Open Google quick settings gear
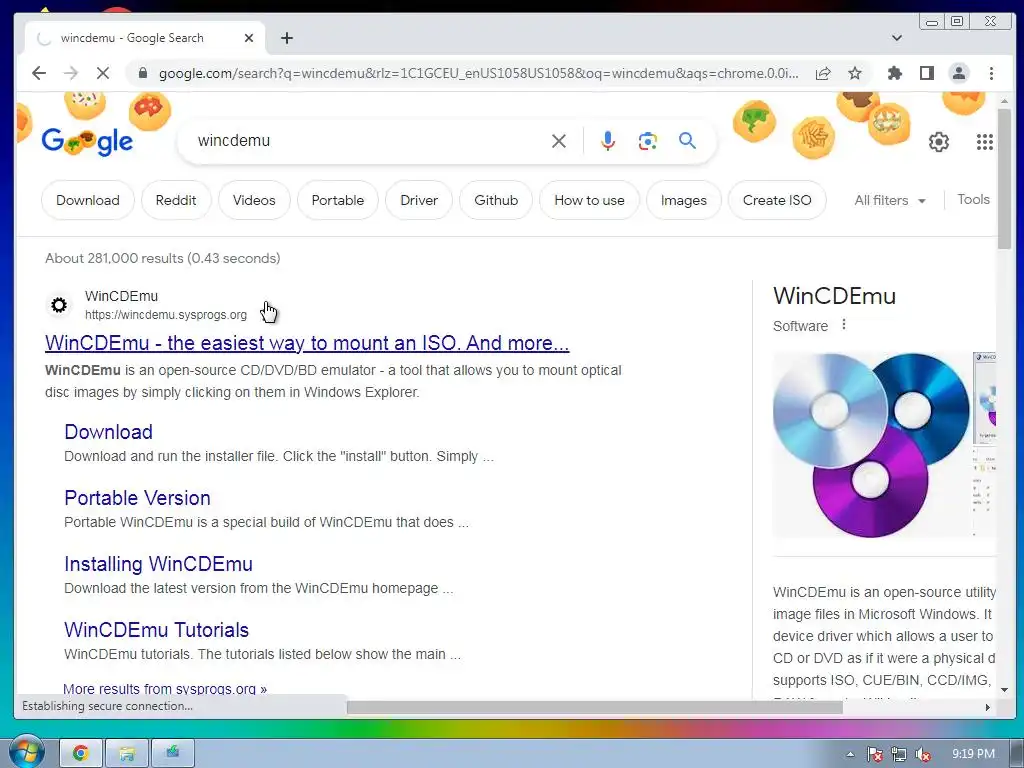 (938, 142)
